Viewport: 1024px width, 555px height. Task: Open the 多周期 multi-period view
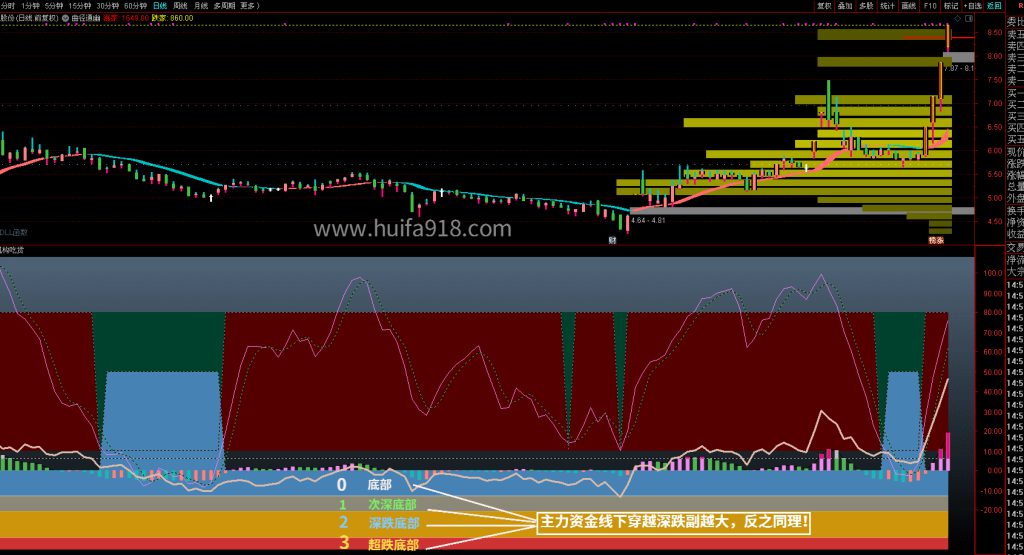(223, 6)
